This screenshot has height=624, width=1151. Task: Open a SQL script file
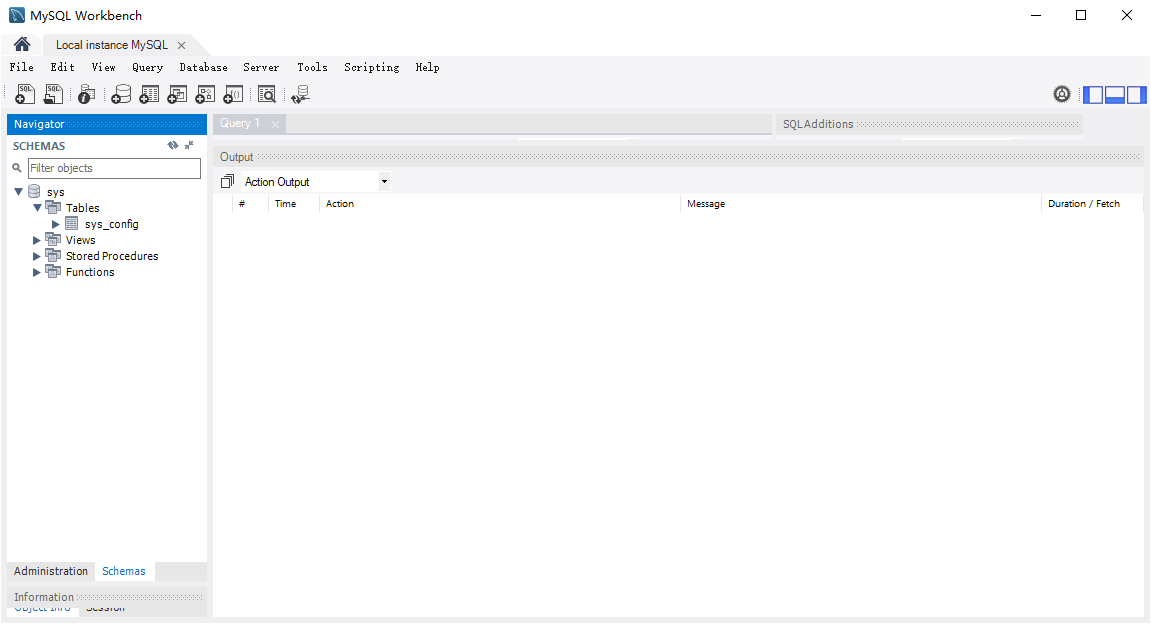pyautogui.click(x=53, y=94)
